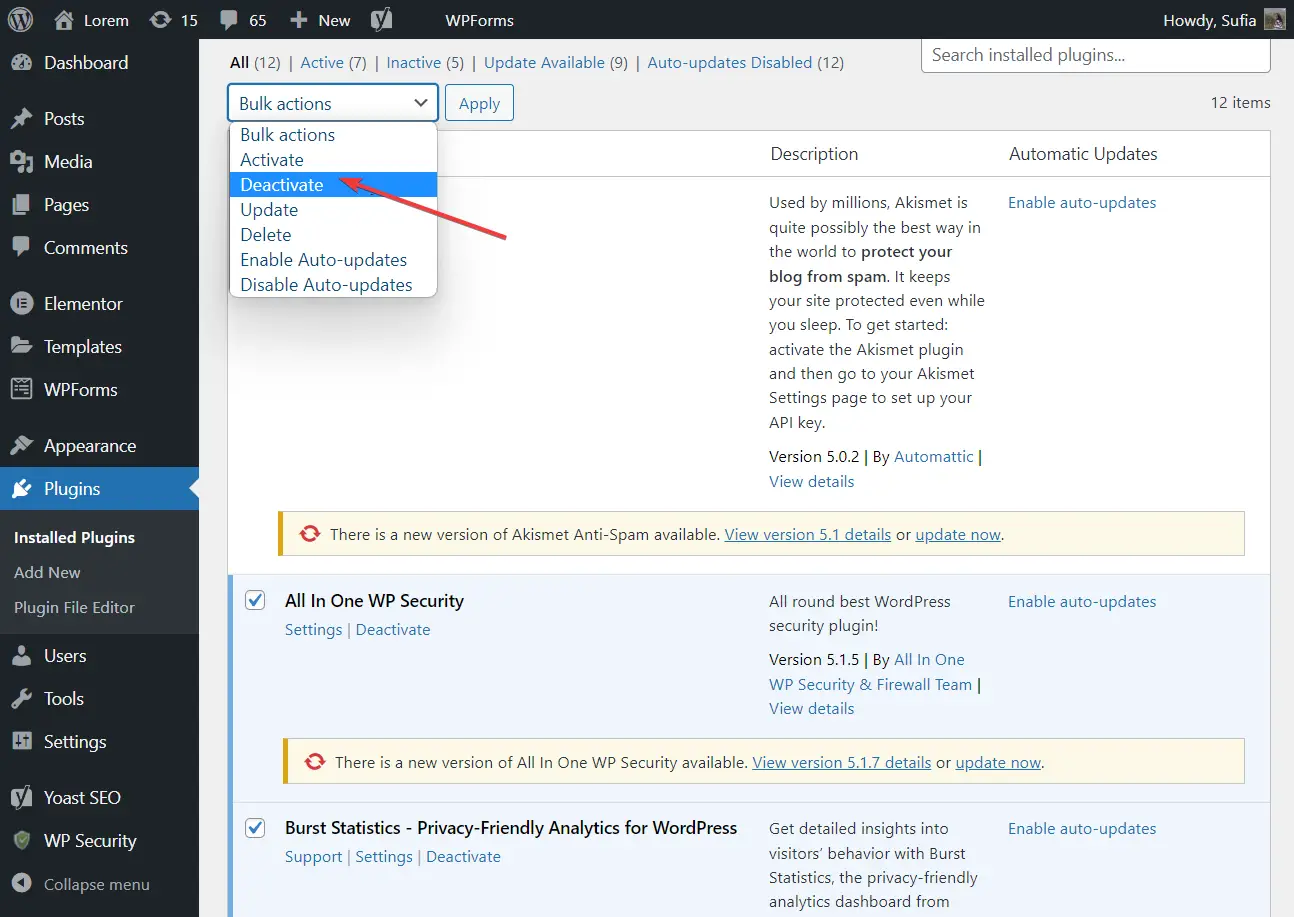
Task: Open the Settings icon in sidebar
Action: [21, 741]
